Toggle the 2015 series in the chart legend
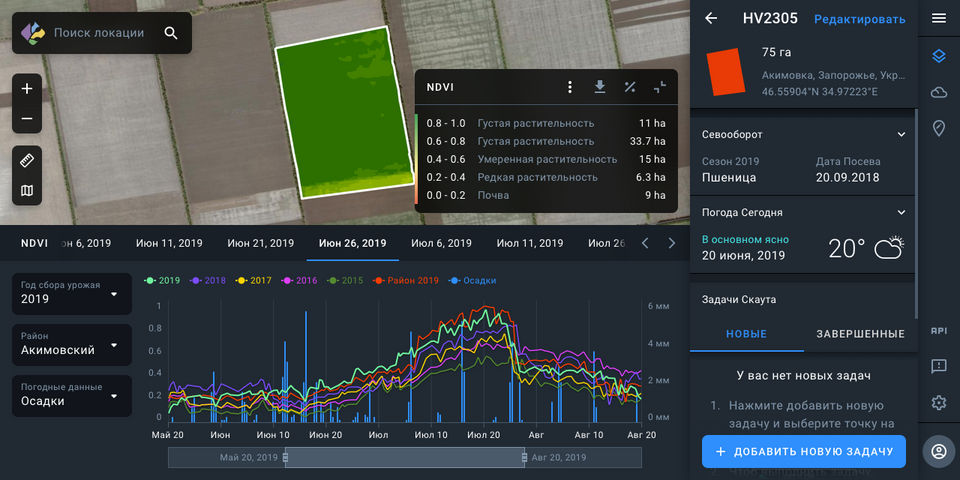Viewport: 960px width, 480px height. [345, 280]
